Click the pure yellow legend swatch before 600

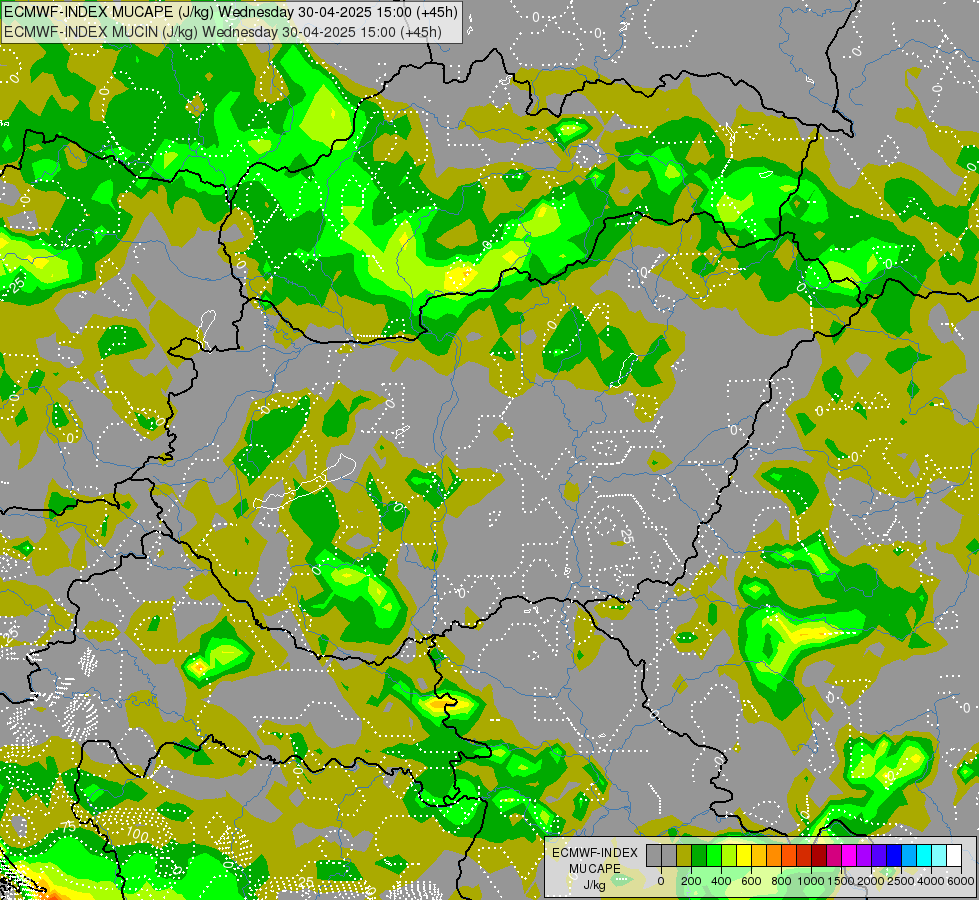pos(744,856)
